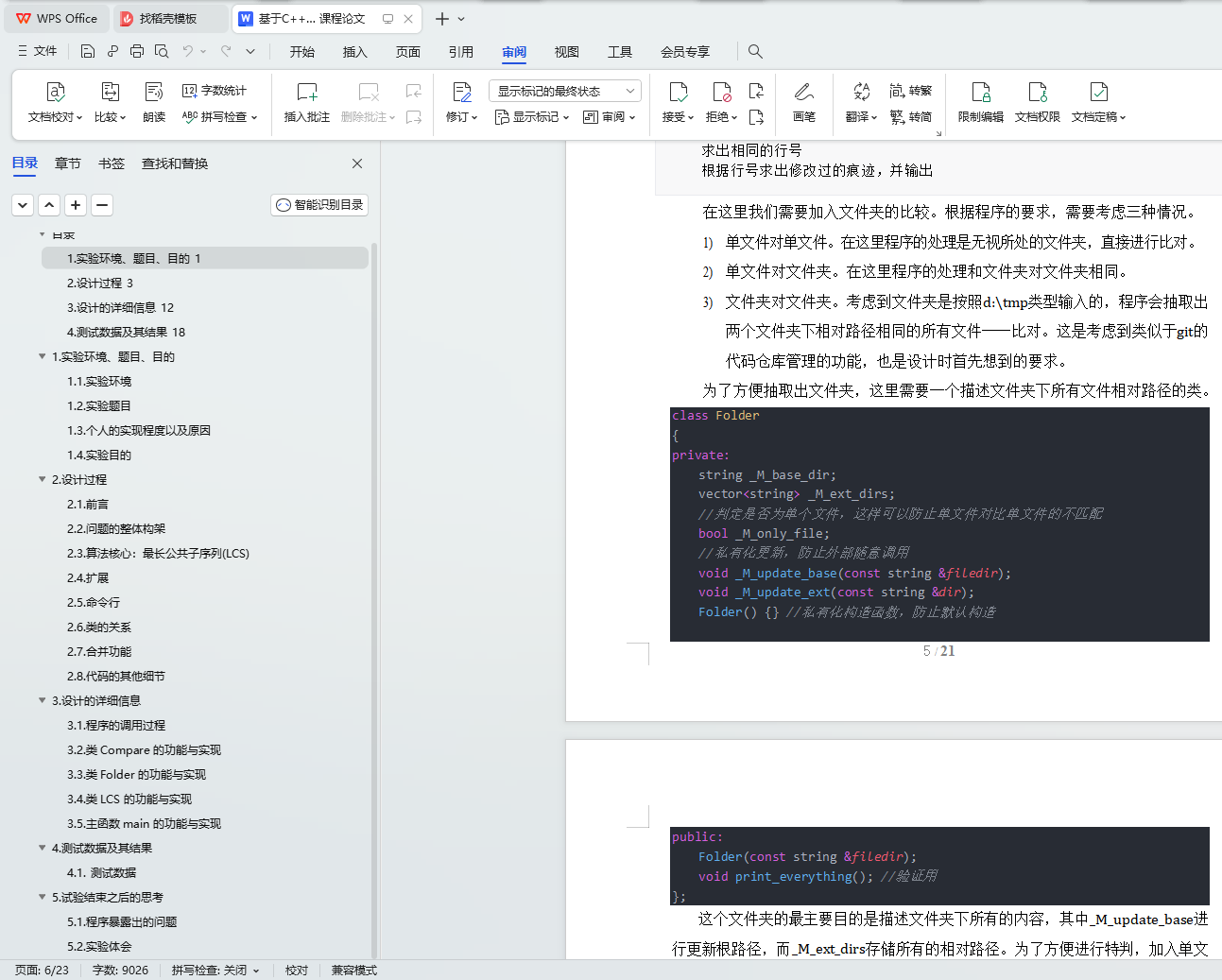
Task: Run 文档校对 document proofreading
Action: click(55, 102)
